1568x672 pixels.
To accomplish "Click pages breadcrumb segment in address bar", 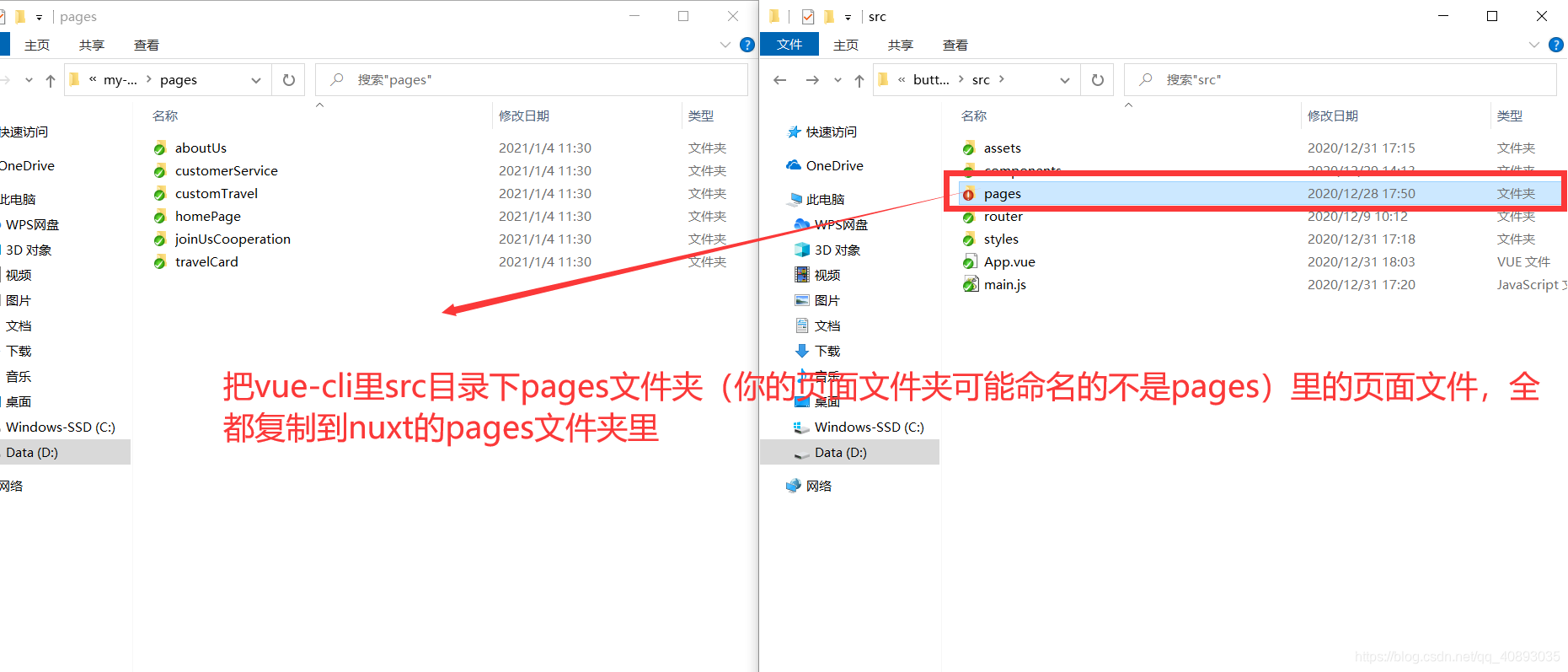I will coord(179,80).
